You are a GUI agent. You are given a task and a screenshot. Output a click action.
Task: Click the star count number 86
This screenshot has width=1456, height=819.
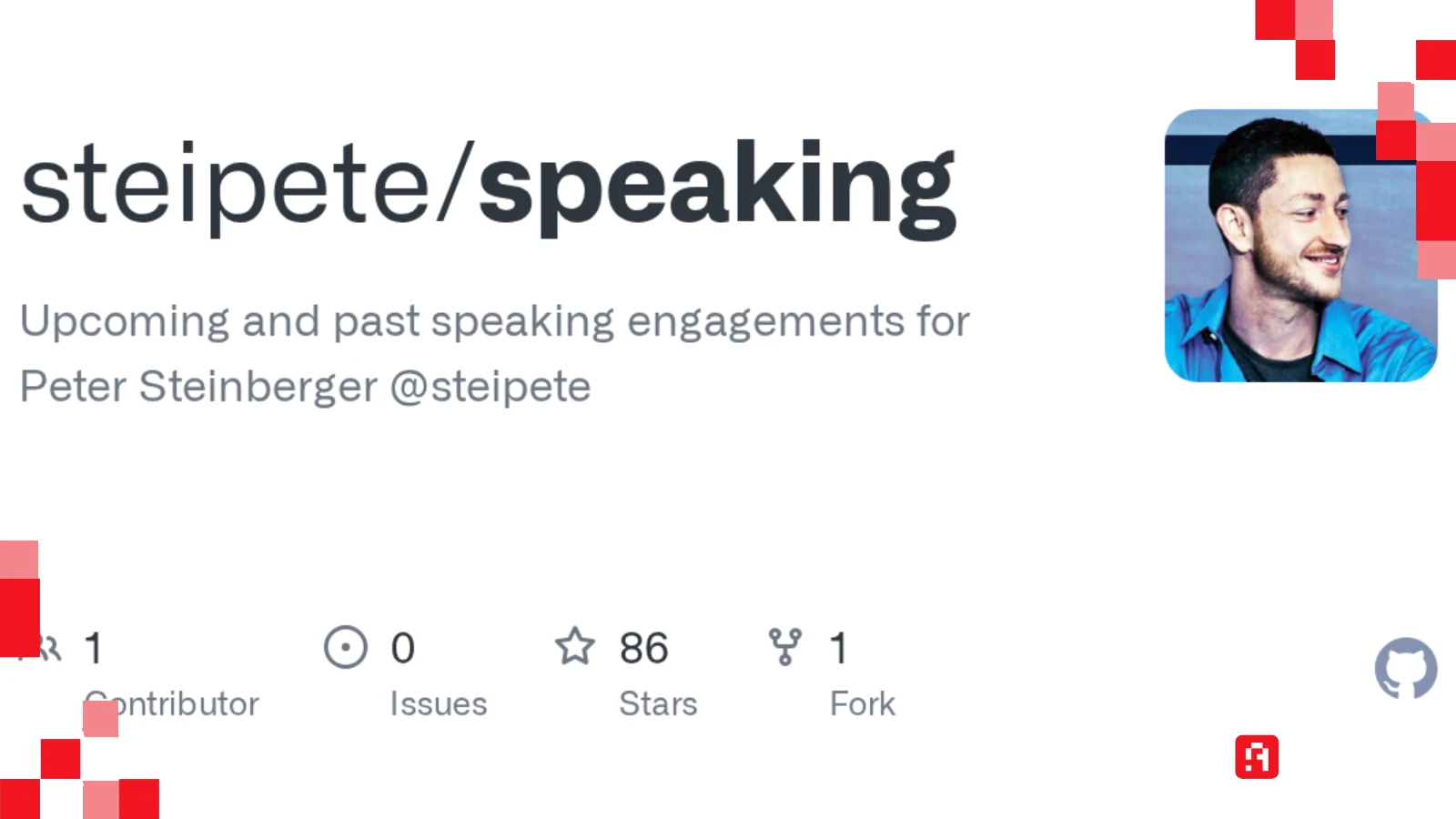point(643,648)
